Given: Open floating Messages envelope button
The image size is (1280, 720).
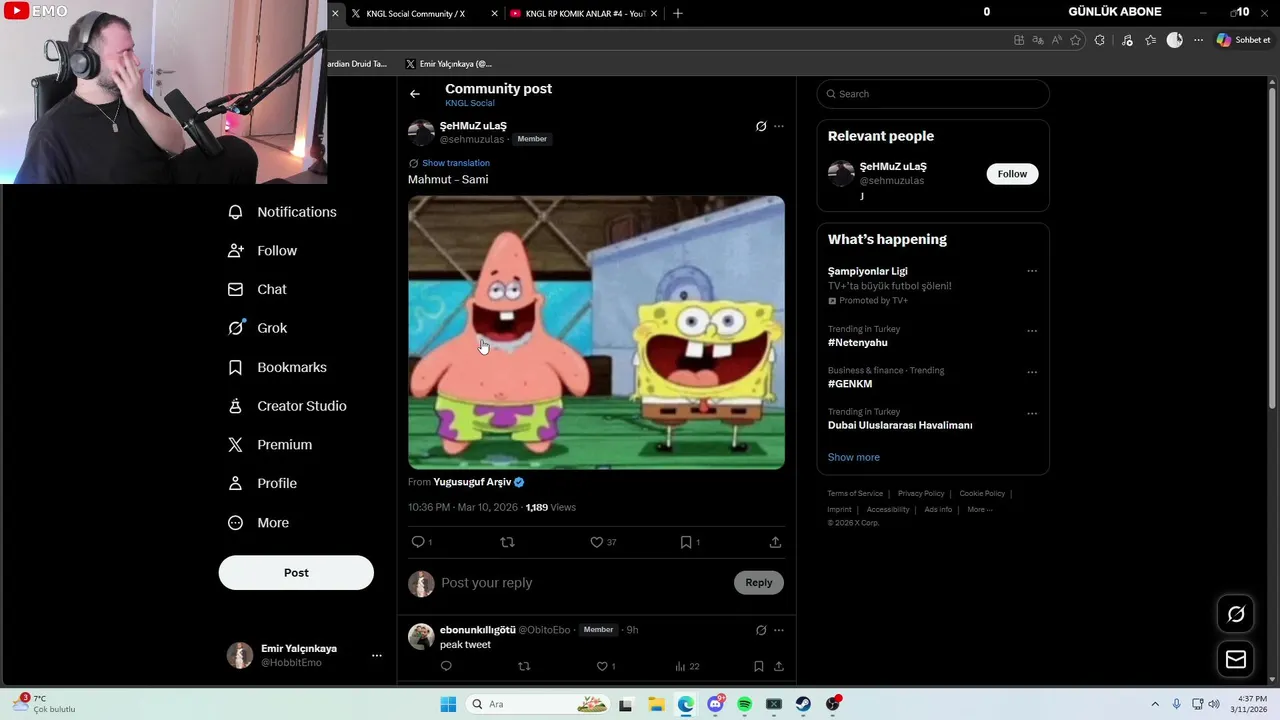Looking at the screenshot, I should [x=1236, y=660].
